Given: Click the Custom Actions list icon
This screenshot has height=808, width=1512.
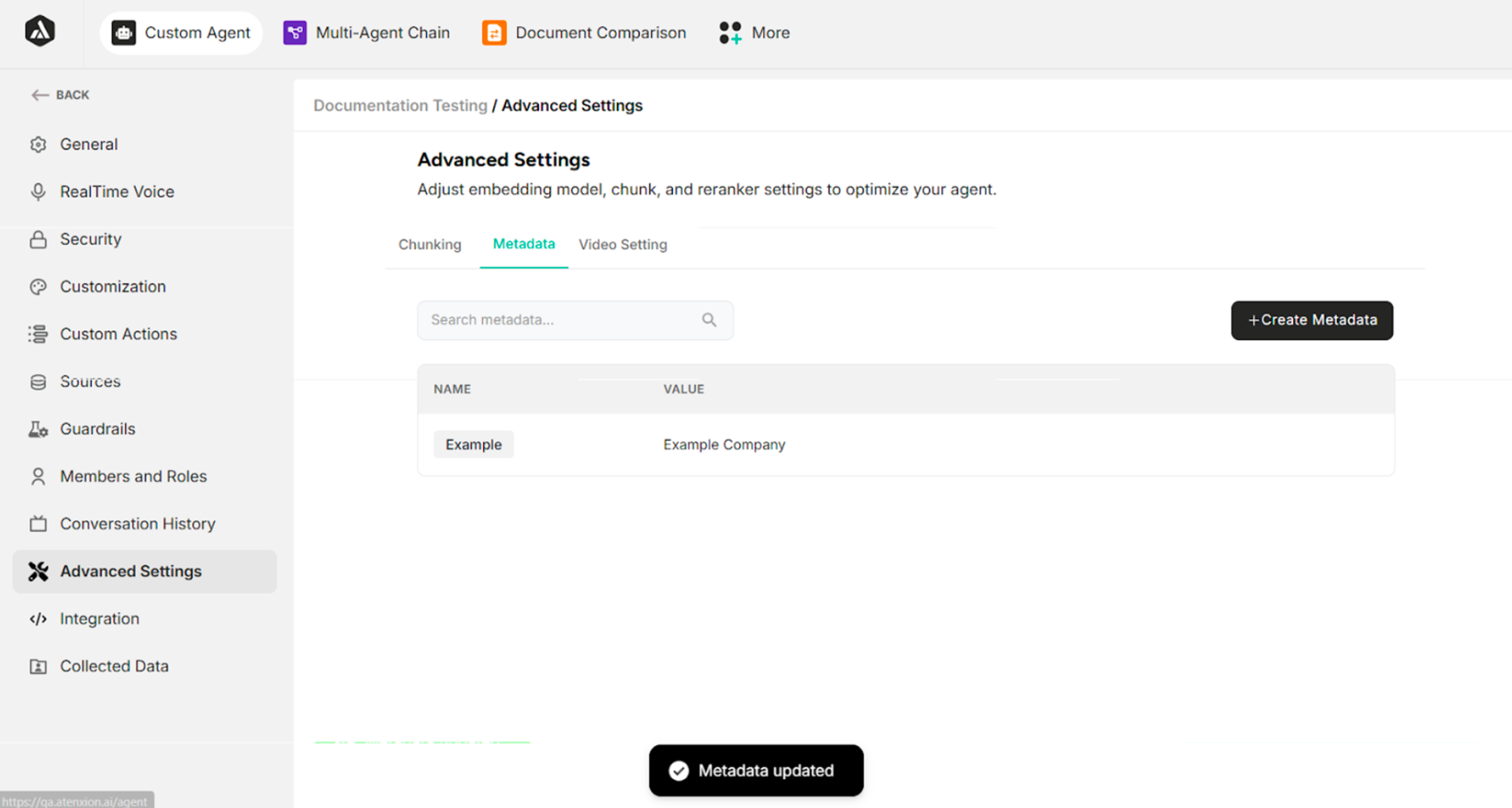Looking at the screenshot, I should point(38,334).
